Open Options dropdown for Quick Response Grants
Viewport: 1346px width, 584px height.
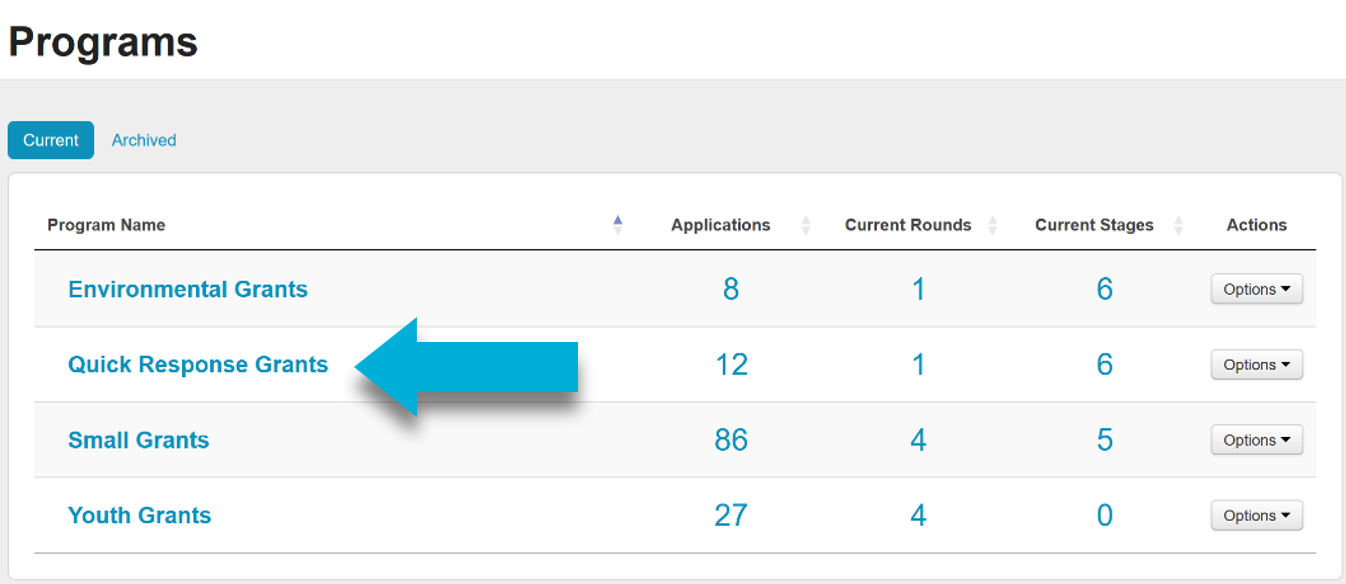click(x=1256, y=365)
